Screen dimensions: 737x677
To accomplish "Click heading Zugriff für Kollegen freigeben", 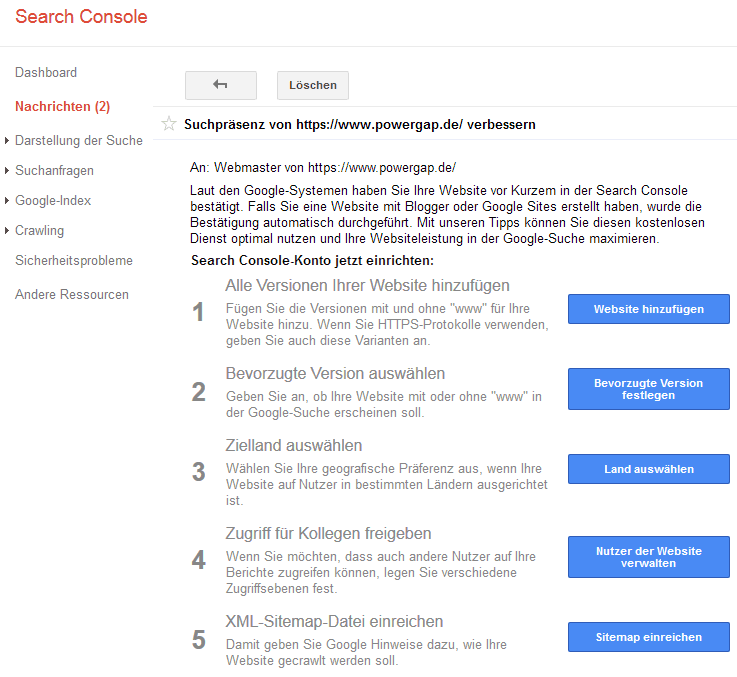I will (328, 533).
